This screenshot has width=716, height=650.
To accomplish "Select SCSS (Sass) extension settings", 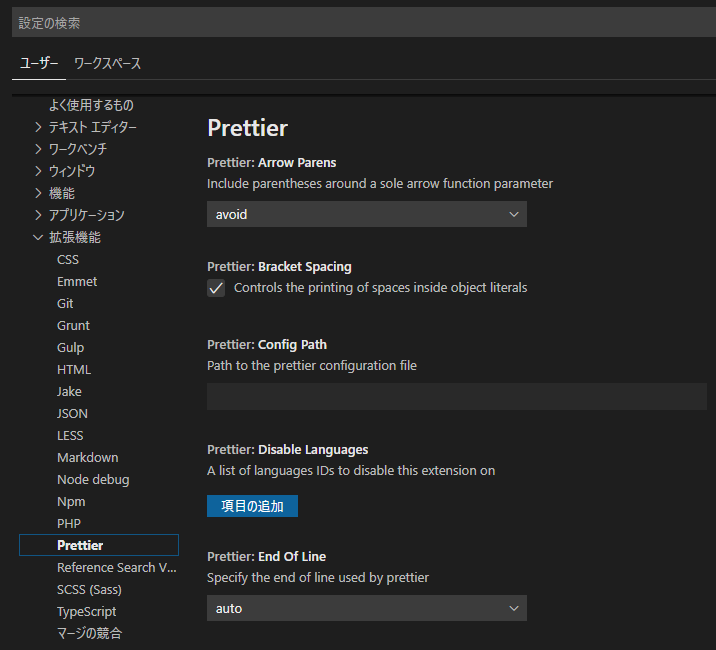I will [89, 590].
